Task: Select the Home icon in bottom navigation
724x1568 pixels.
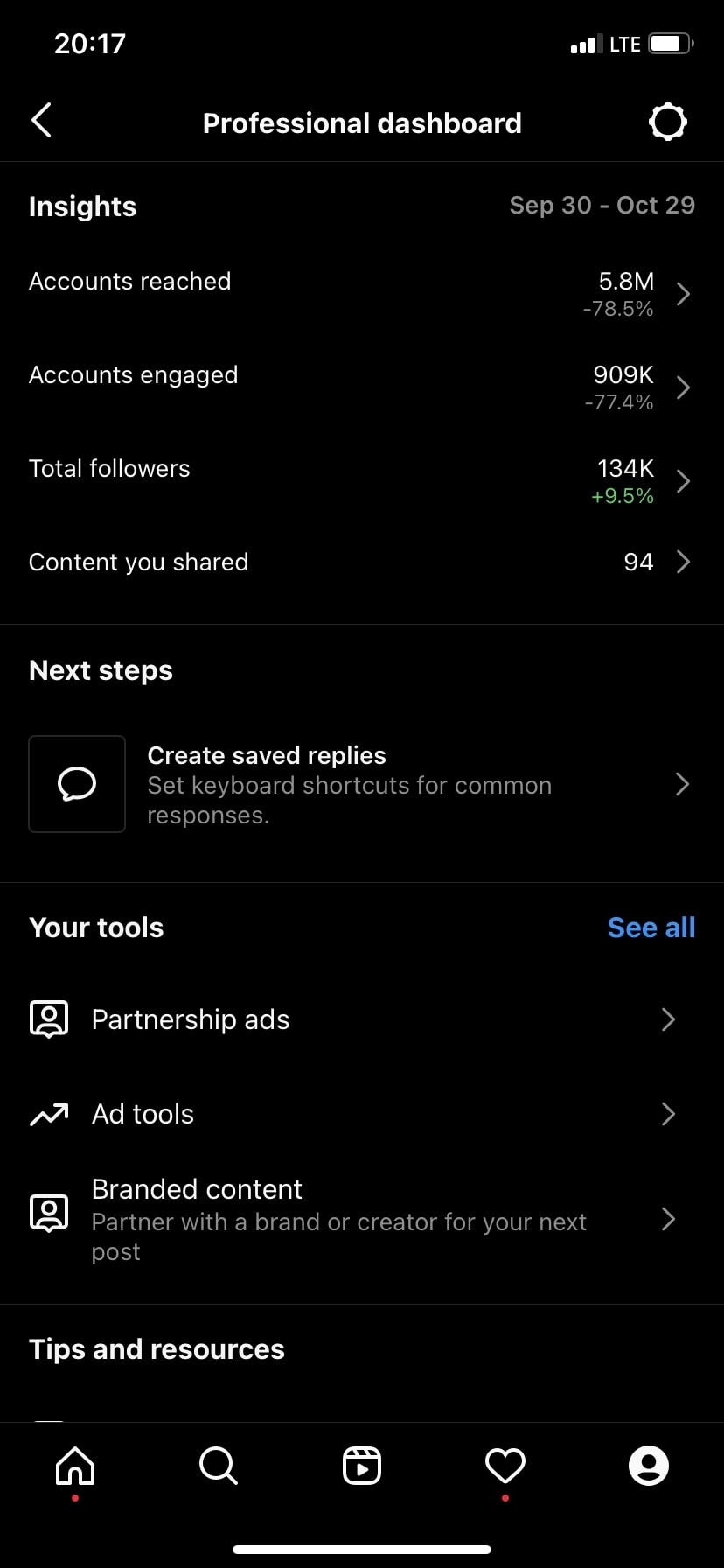Action: (74, 1466)
